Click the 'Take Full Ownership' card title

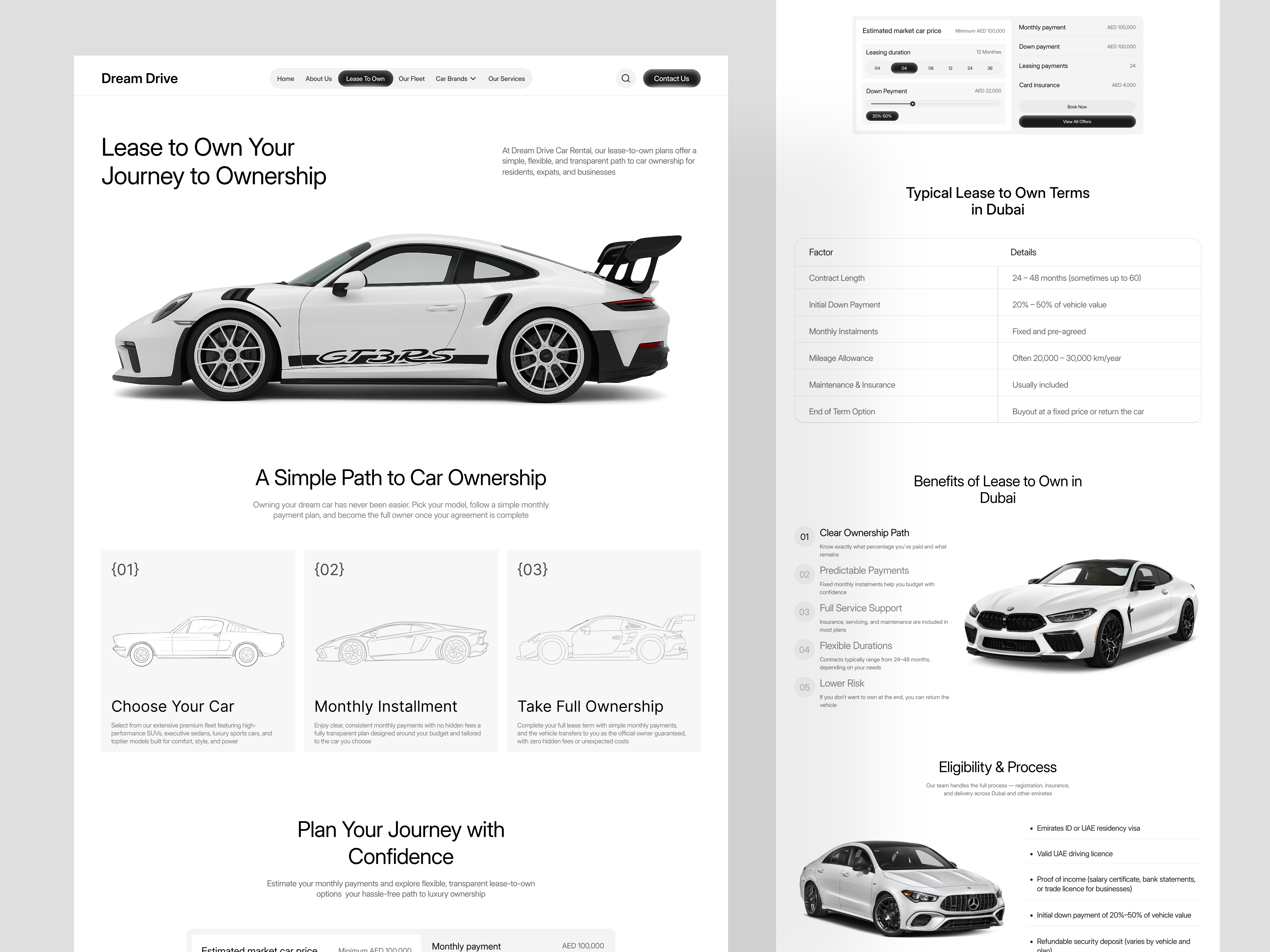pyautogui.click(x=590, y=706)
